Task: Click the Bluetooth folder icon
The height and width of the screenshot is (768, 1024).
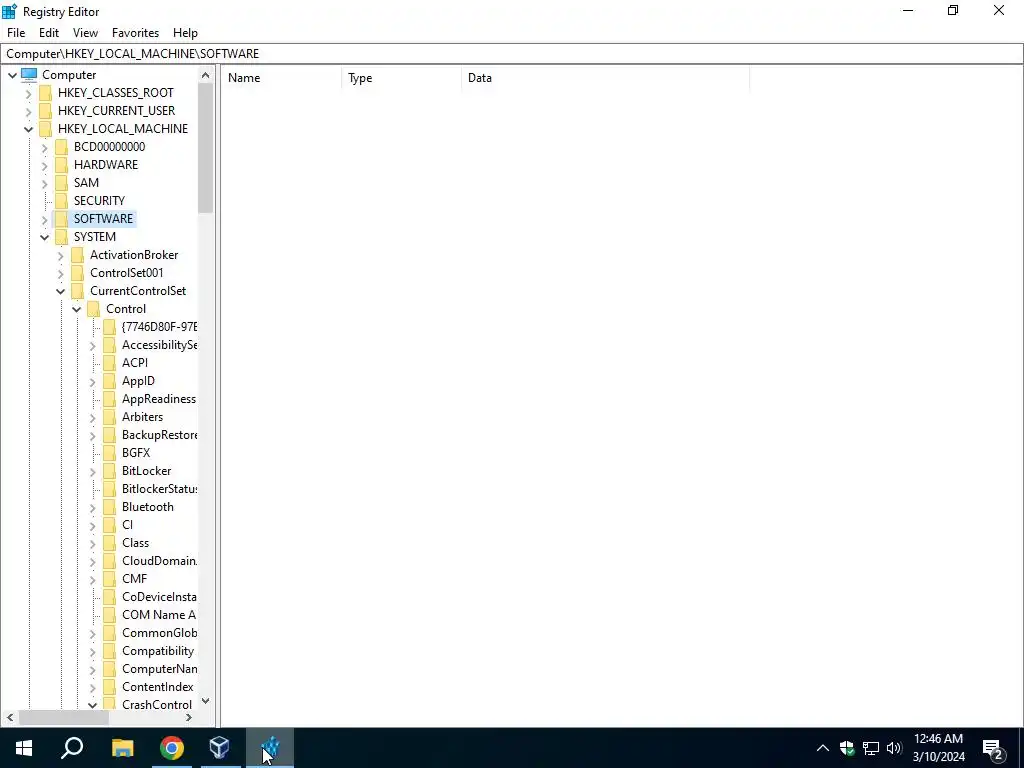Action: 109,507
